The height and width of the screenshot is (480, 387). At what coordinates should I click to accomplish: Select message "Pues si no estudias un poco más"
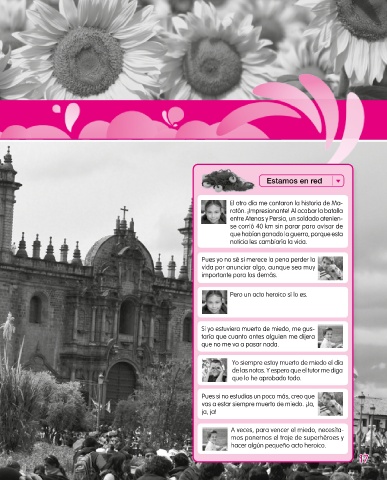[x=273, y=404]
